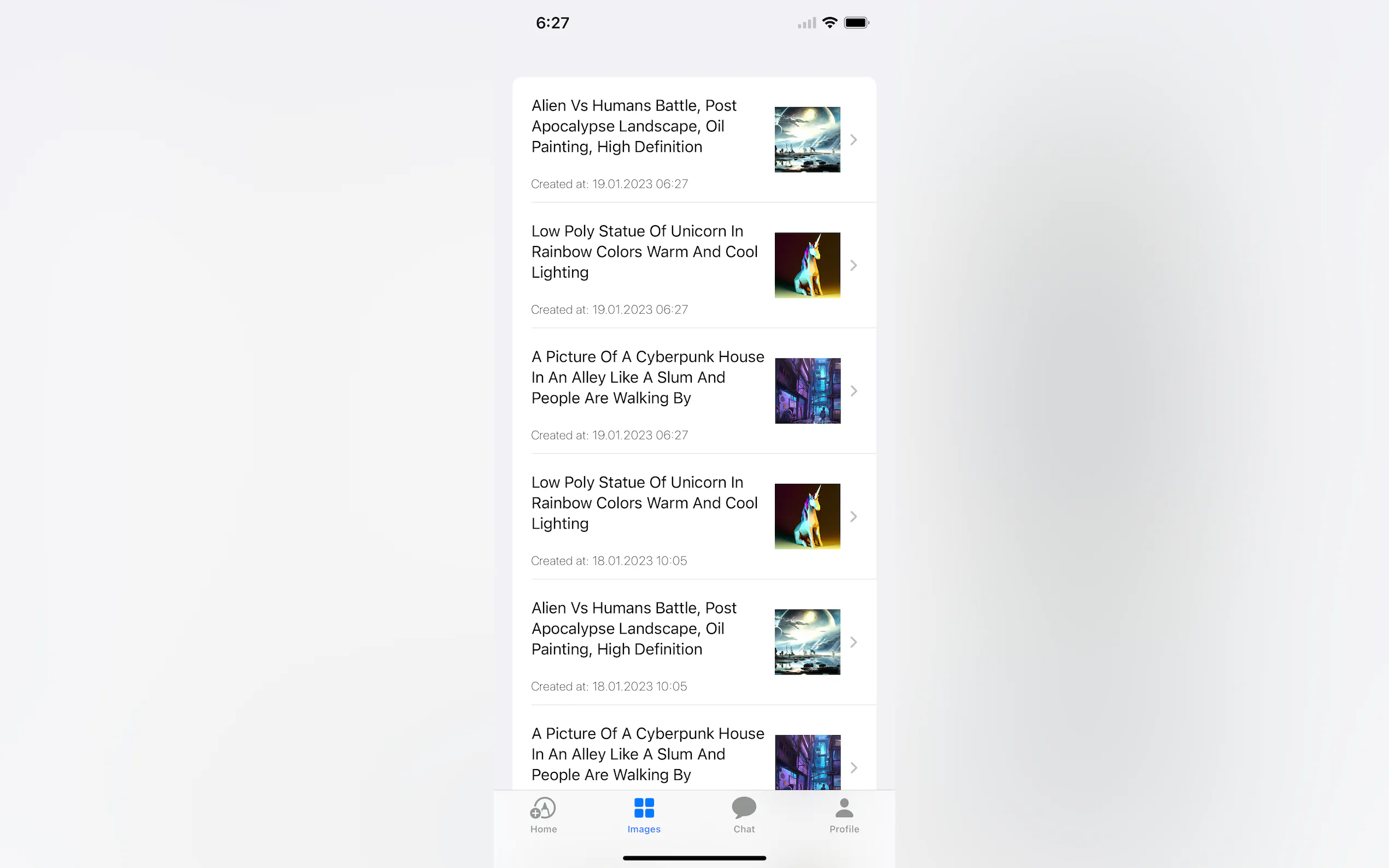Open first Alien battle landscape thumbnail
The height and width of the screenshot is (868, 1389).
click(x=807, y=139)
